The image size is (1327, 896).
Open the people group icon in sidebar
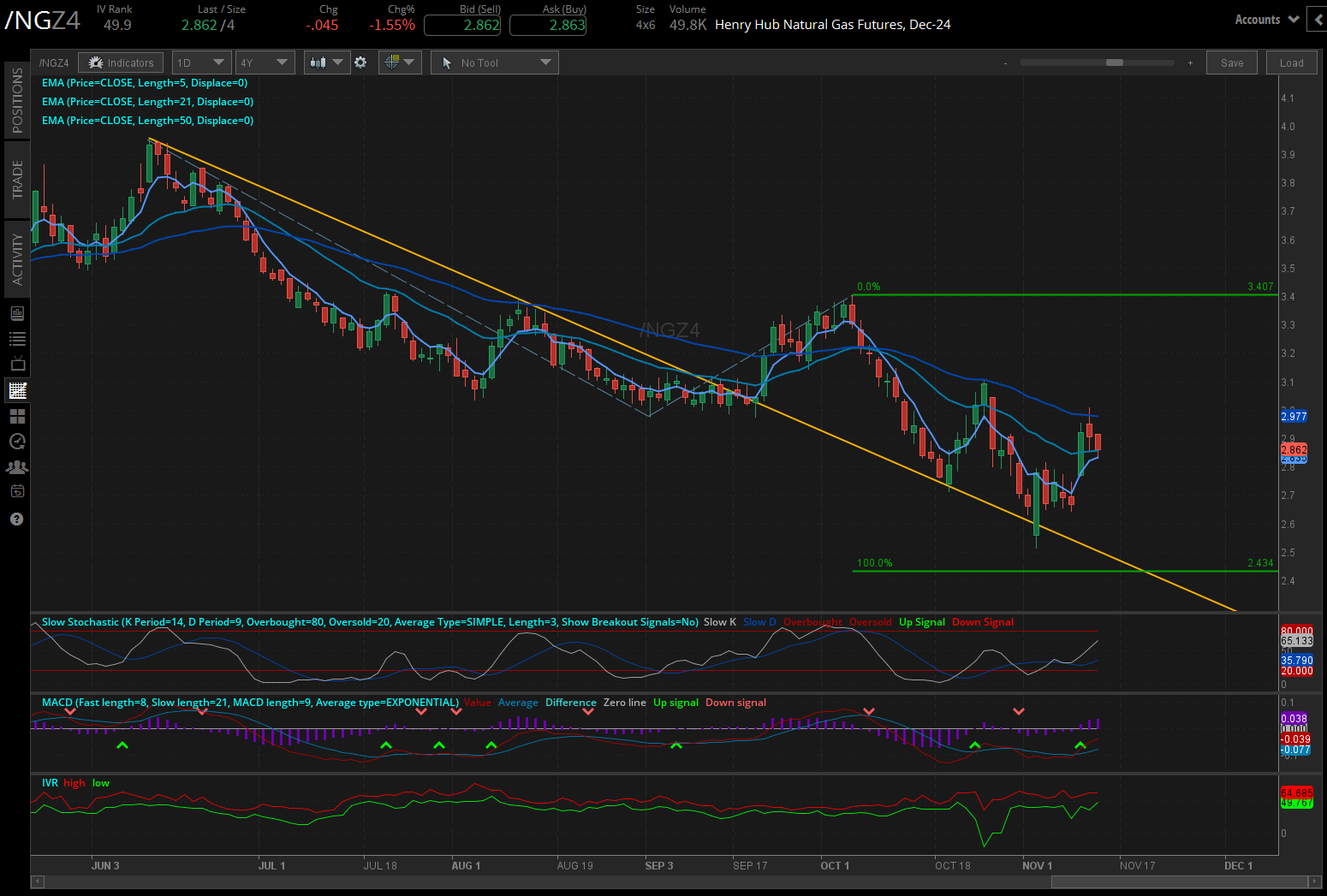pyautogui.click(x=17, y=467)
